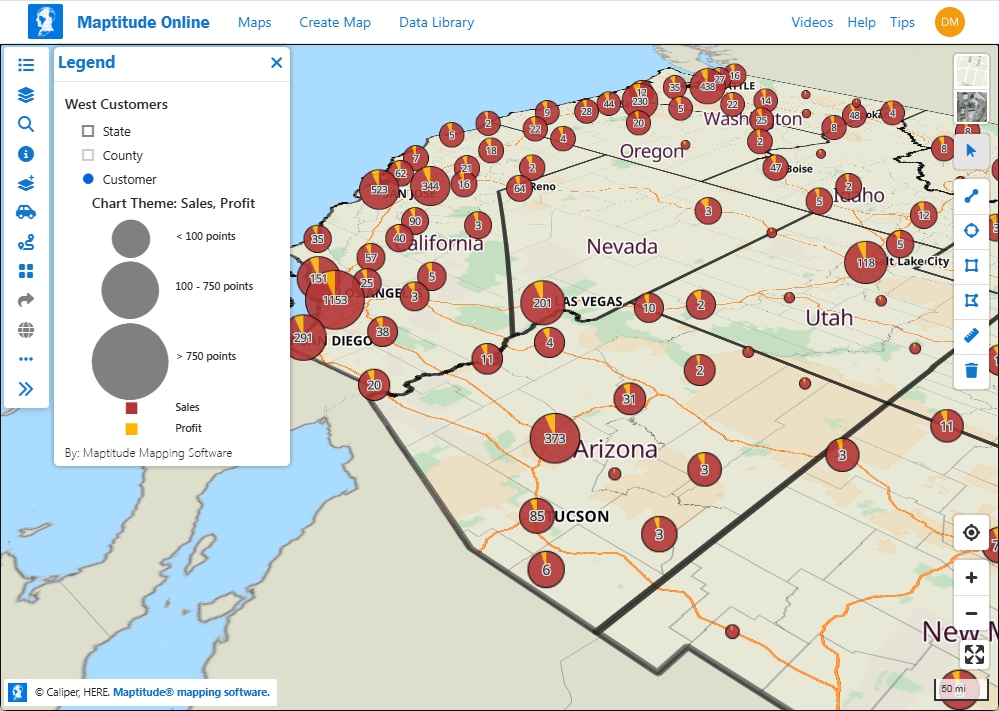
Task: Click the '100 - 750 points' legend circle
Action: 130,290
